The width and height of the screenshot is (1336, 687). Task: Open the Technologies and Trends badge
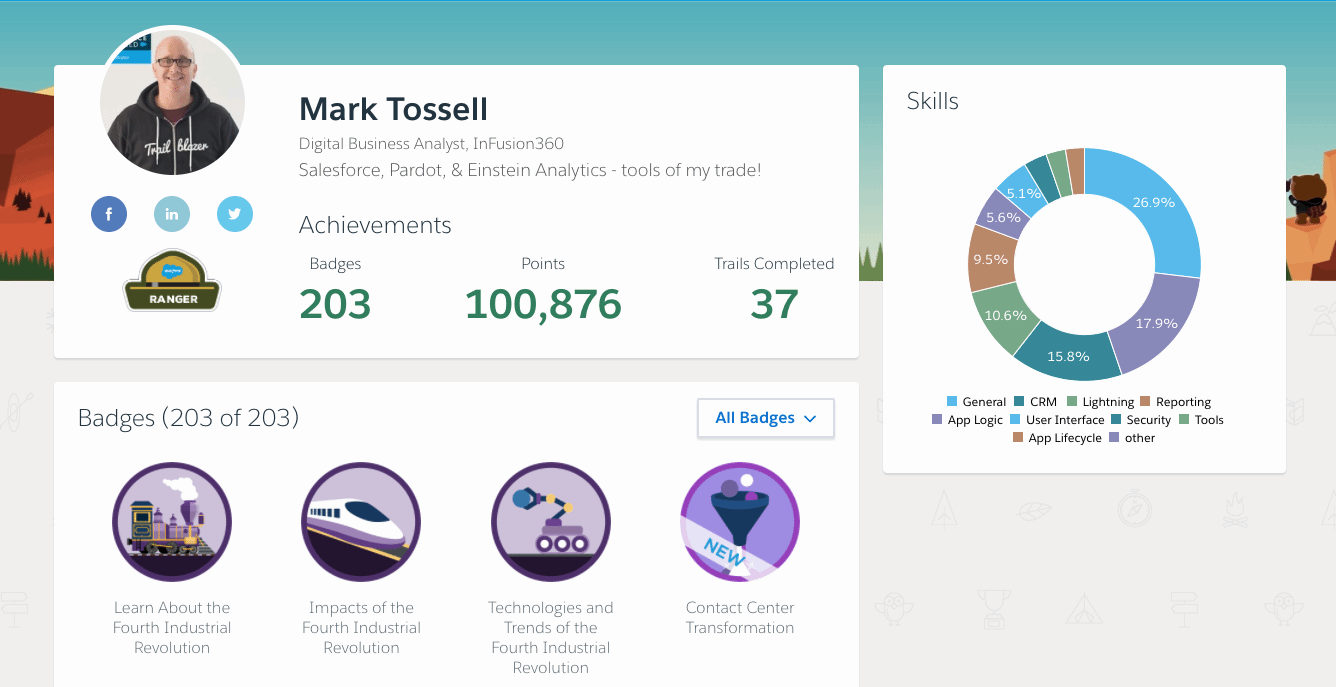(550, 521)
